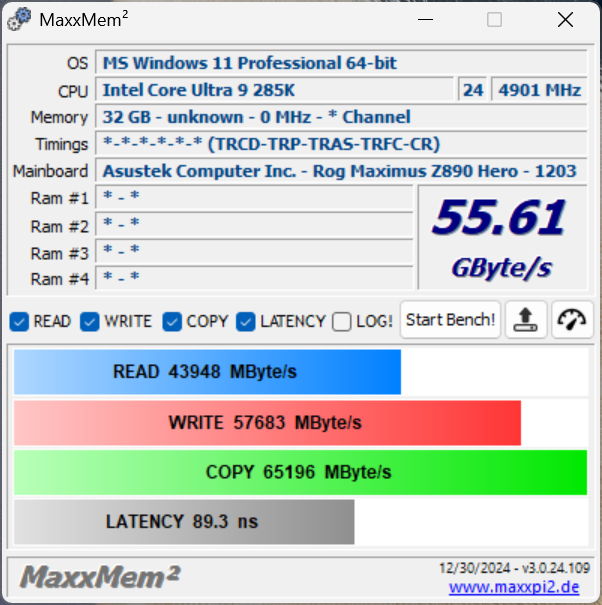Click the 55.61 GByte/s score display
The image size is (602, 605).
[x=502, y=237]
